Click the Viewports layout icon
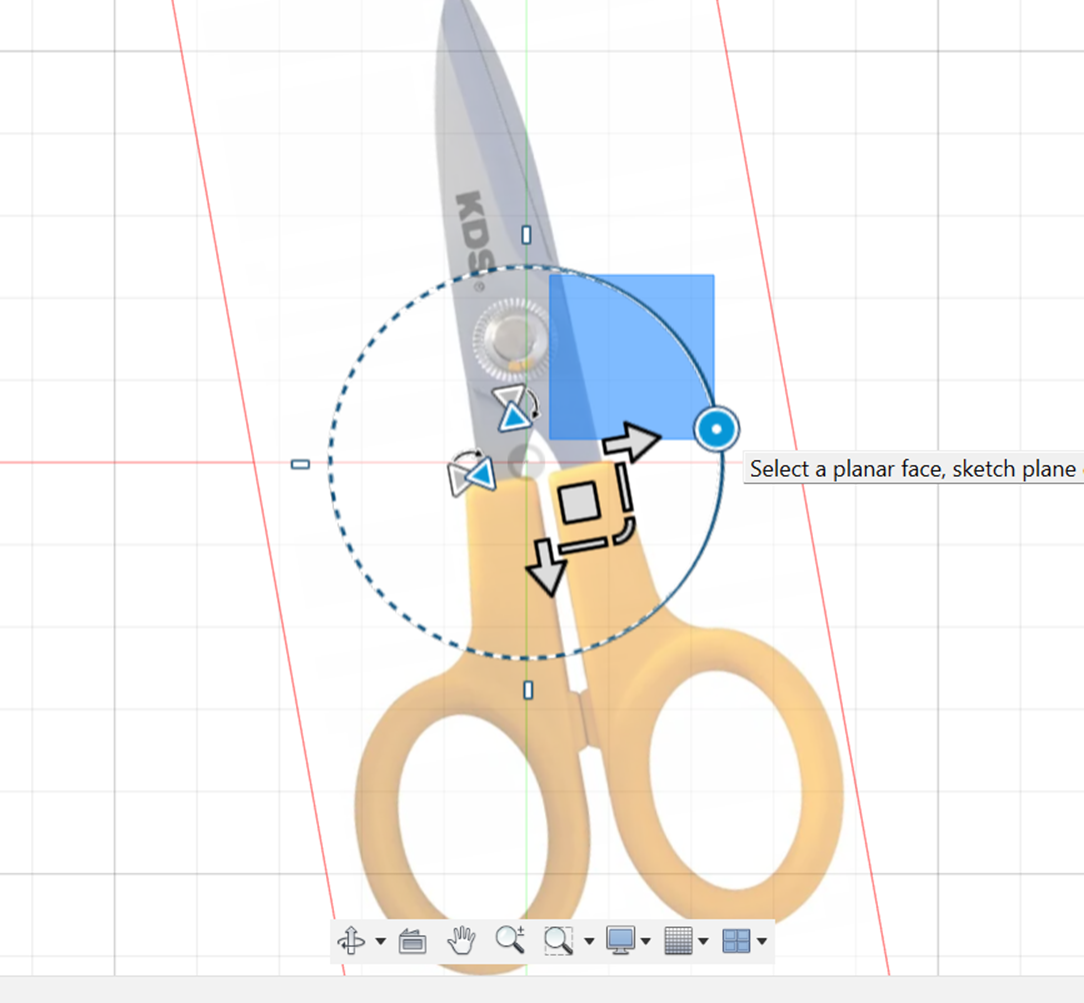The width and height of the screenshot is (1084, 1003). tap(736, 940)
